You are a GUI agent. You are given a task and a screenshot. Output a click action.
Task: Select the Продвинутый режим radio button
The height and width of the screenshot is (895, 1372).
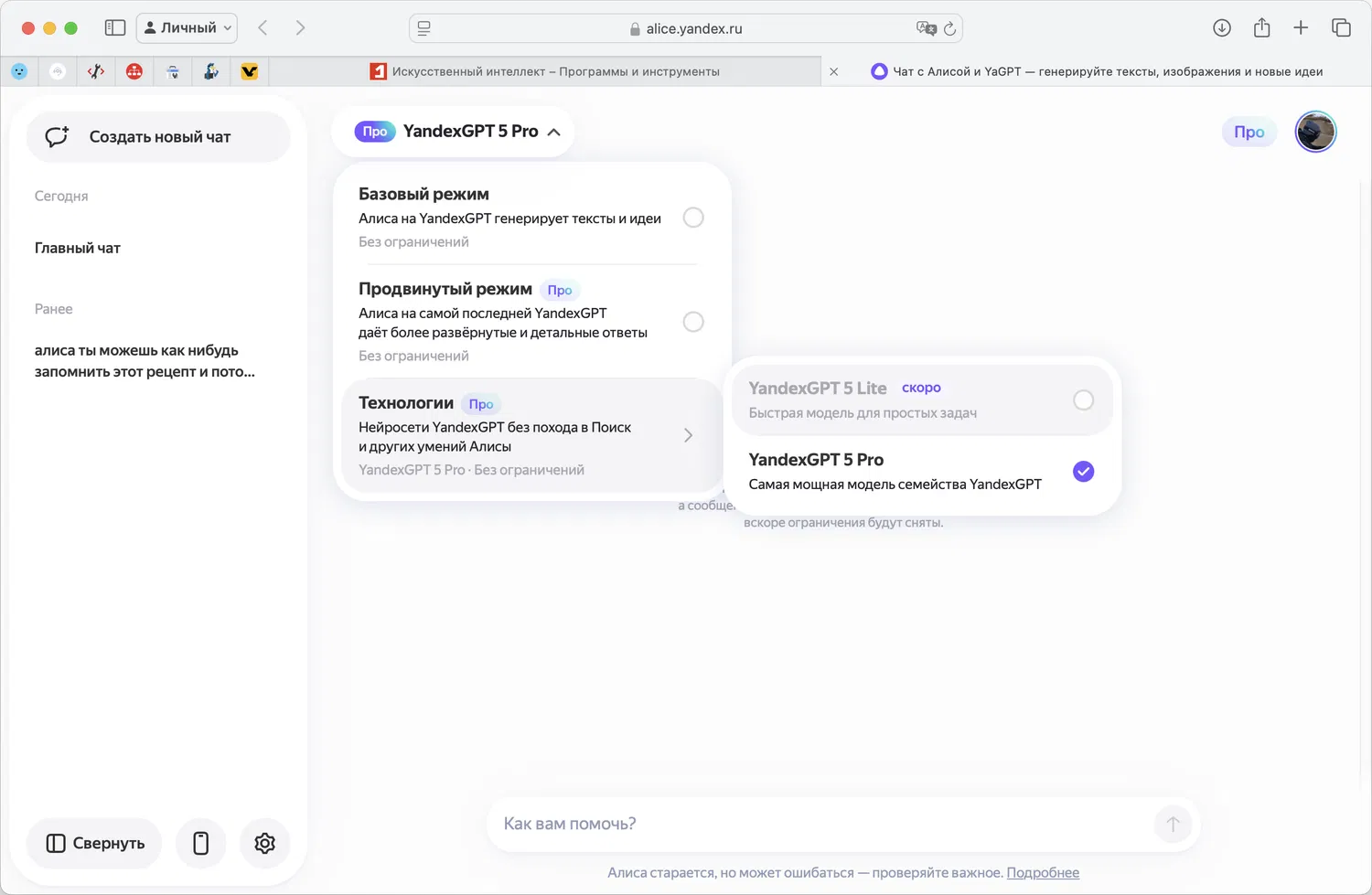(693, 322)
